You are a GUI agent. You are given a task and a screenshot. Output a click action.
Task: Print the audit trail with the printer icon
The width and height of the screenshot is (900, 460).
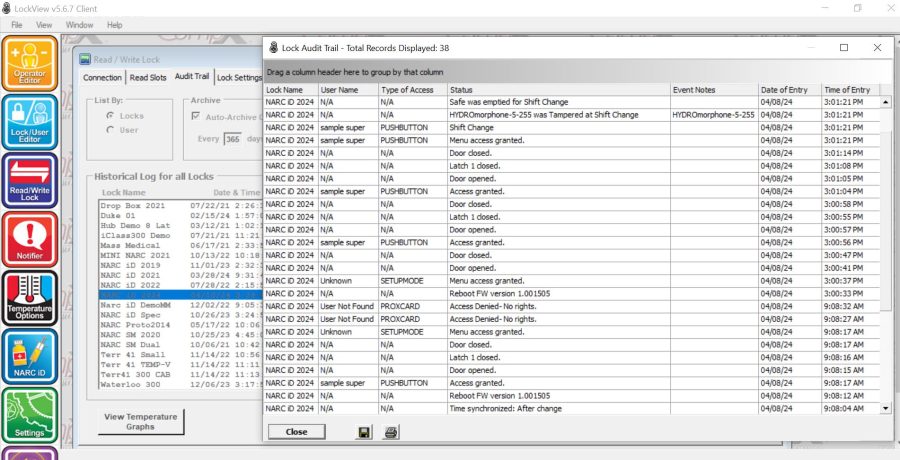(x=391, y=432)
